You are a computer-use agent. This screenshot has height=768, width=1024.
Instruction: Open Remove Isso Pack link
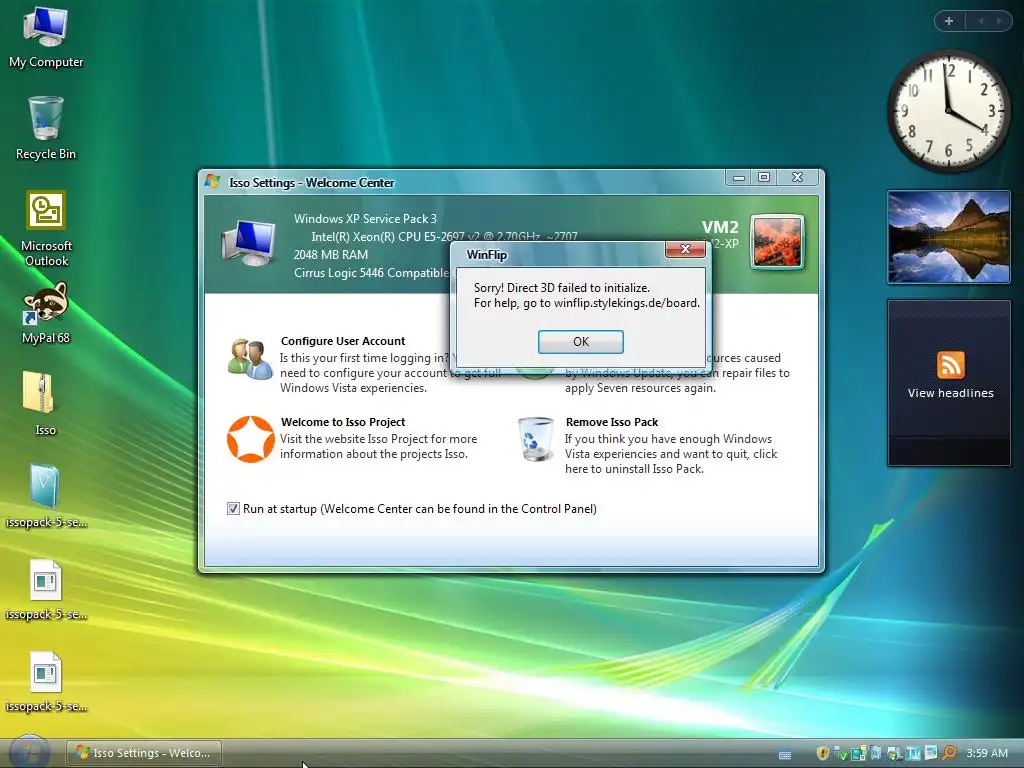click(x=612, y=422)
